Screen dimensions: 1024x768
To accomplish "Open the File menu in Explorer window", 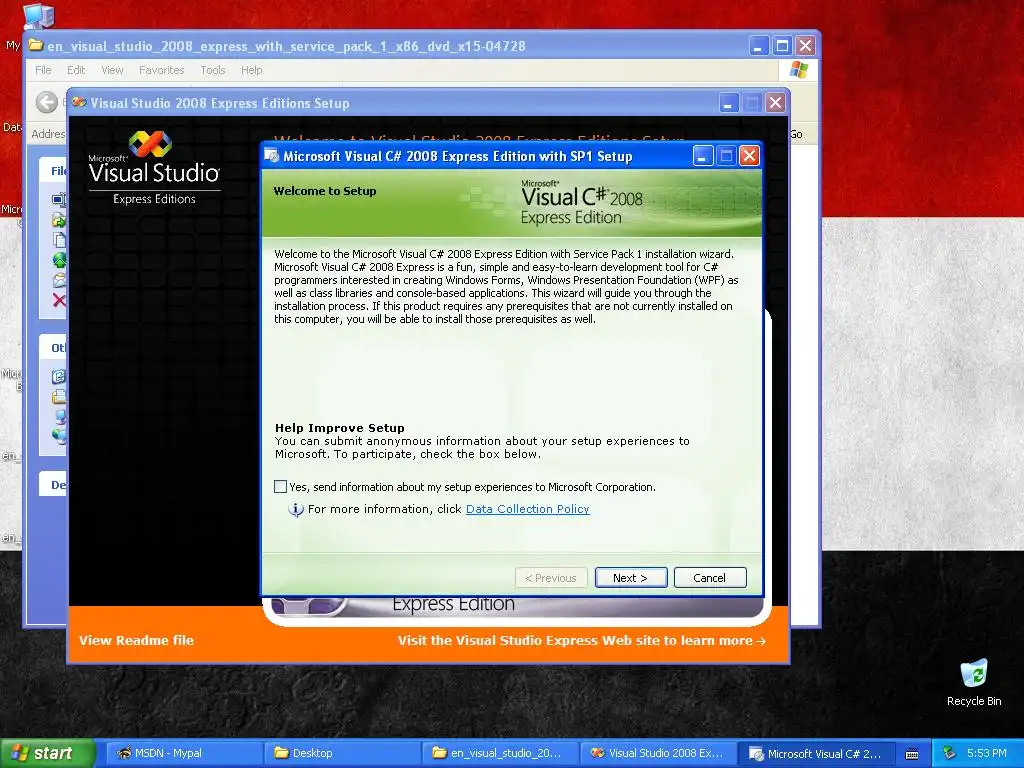I will click(43, 70).
